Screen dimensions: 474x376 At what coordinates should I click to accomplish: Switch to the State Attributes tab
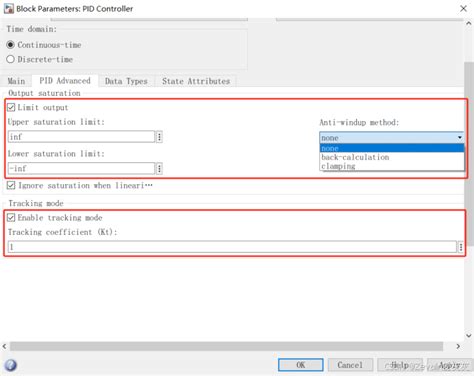[x=196, y=81]
